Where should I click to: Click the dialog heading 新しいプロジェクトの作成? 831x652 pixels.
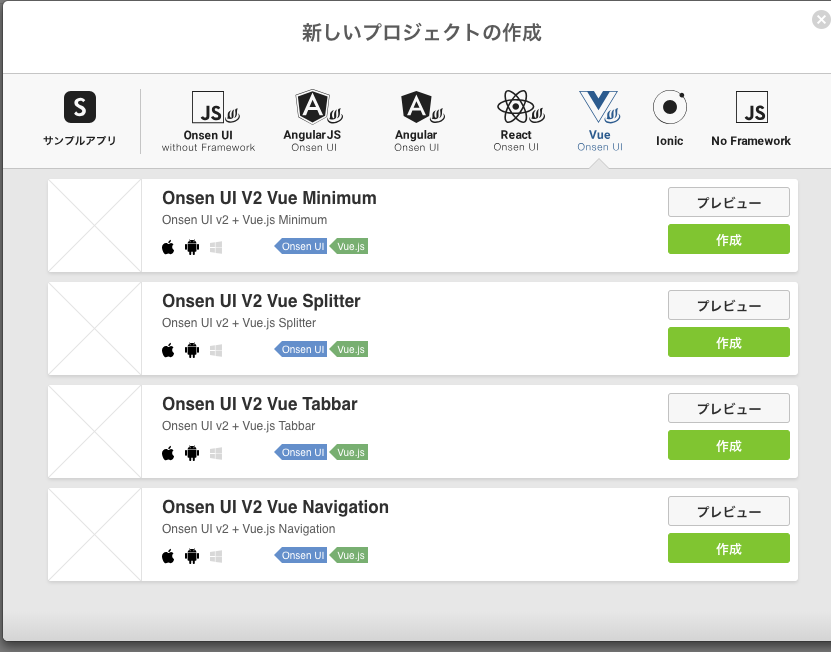(422, 32)
